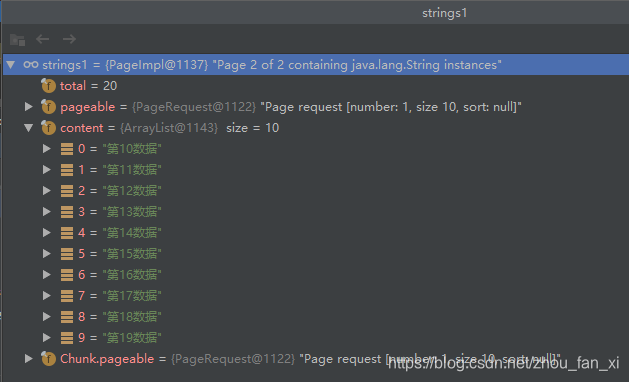This screenshot has height=382, width=629.
Task: Collapse the content ArrayList node
Action: pos(28,128)
